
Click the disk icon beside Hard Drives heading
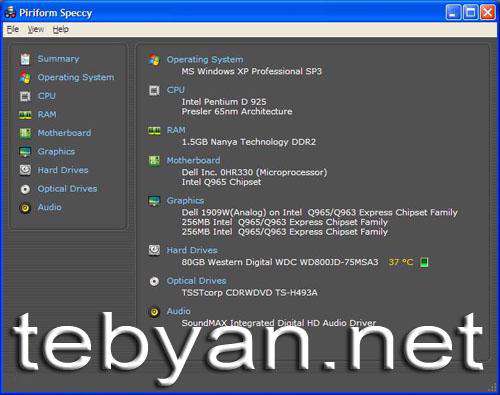click(x=154, y=250)
